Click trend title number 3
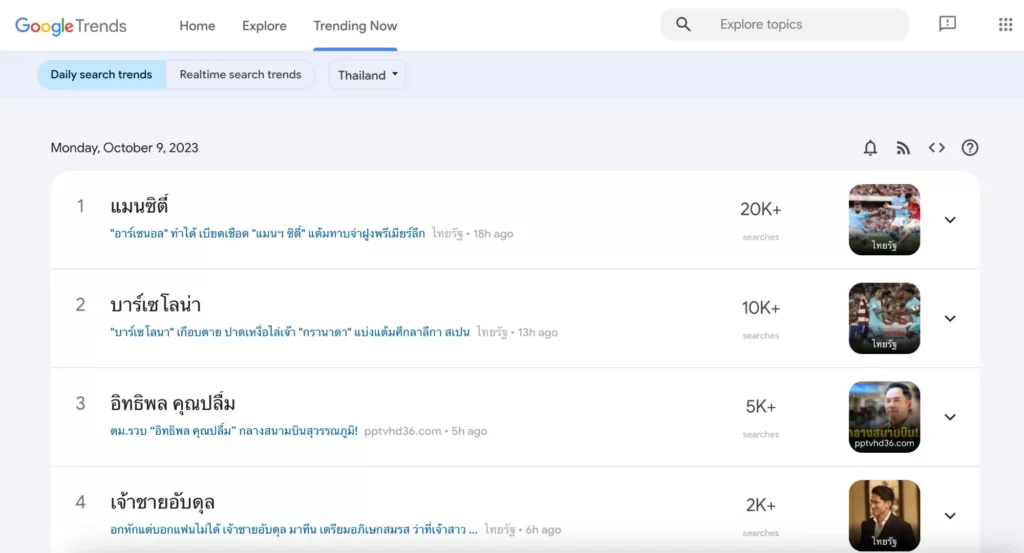Image resolution: width=1024 pixels, height=553 pixels. click(x=172, y=403)
